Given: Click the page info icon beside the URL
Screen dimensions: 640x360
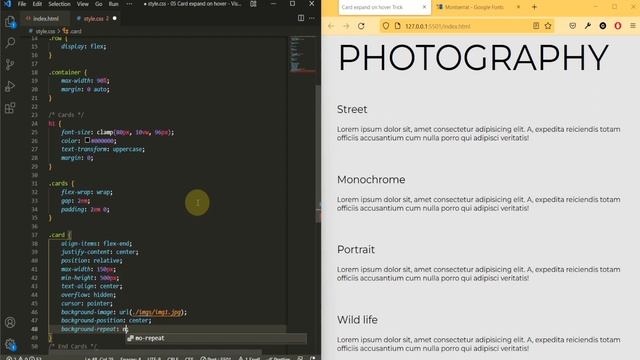Looking at the screenshot, I should [x=397, y=26].
